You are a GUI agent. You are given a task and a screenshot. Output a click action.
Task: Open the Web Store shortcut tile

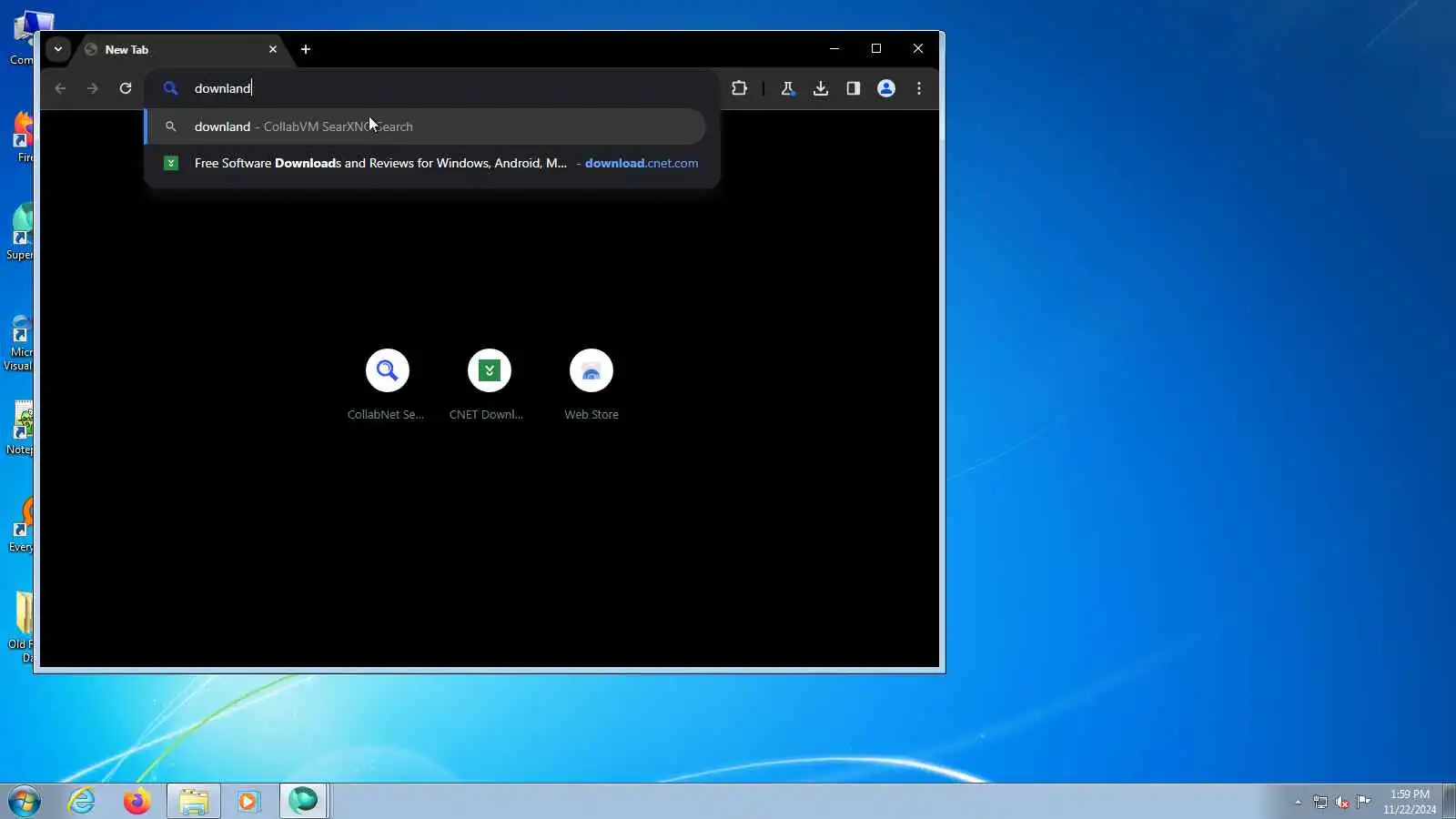click(x=591, y=384)
